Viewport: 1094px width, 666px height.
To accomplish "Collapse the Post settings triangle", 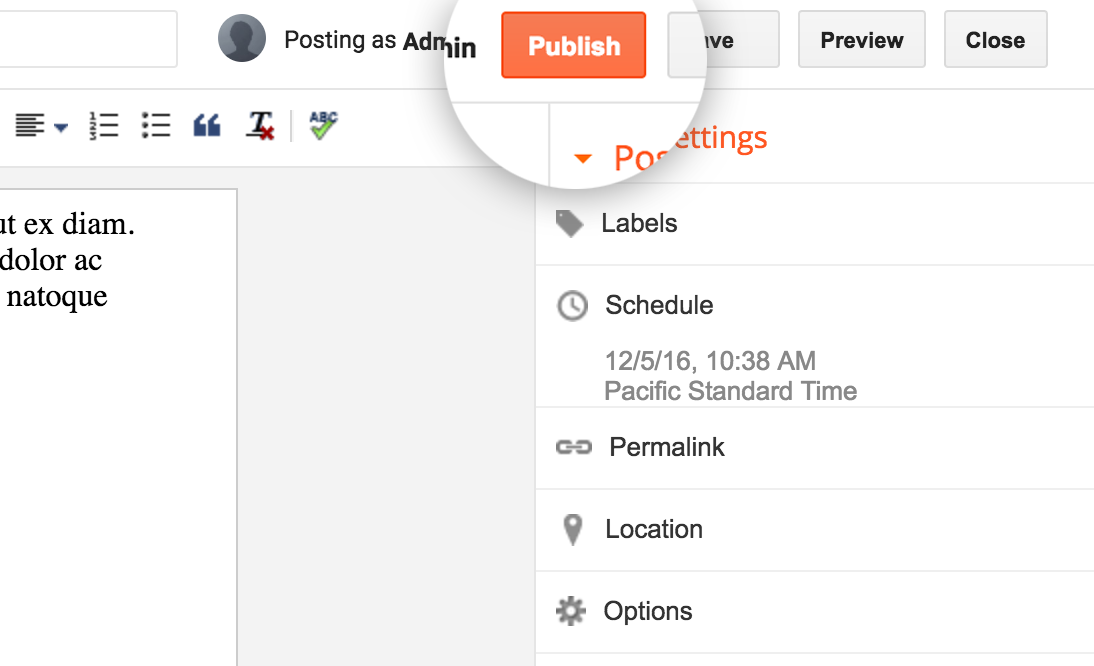I will (x=583, y=158).
